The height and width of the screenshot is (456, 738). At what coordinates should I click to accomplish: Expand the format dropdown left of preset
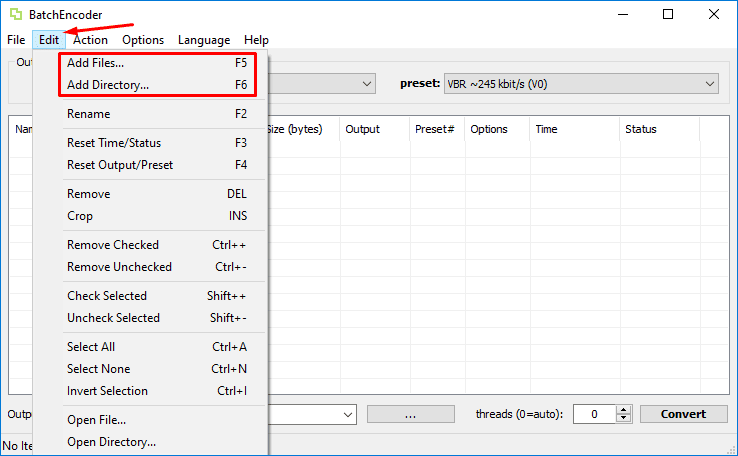[x=367, y=84]
